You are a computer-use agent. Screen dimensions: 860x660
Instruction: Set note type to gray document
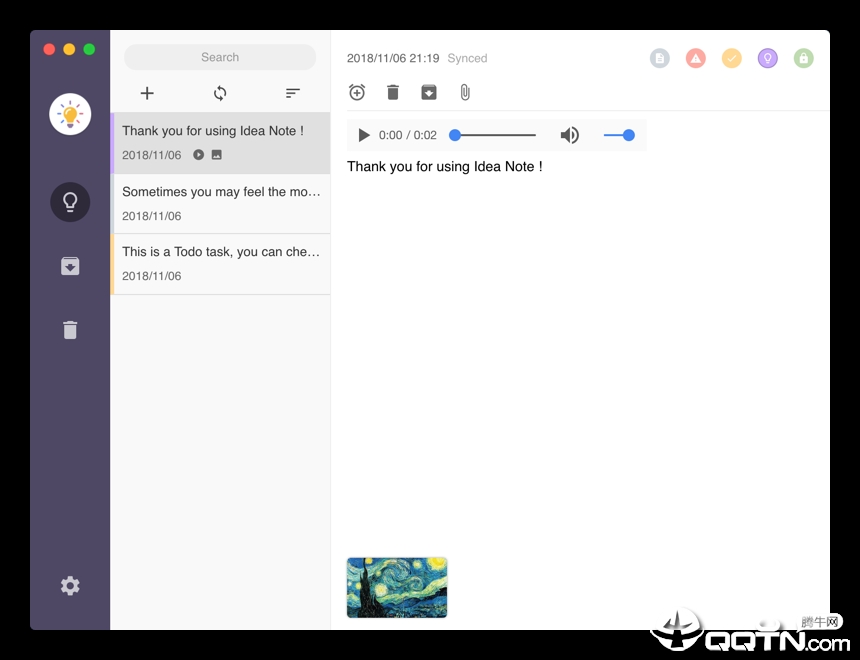point(660,58)
